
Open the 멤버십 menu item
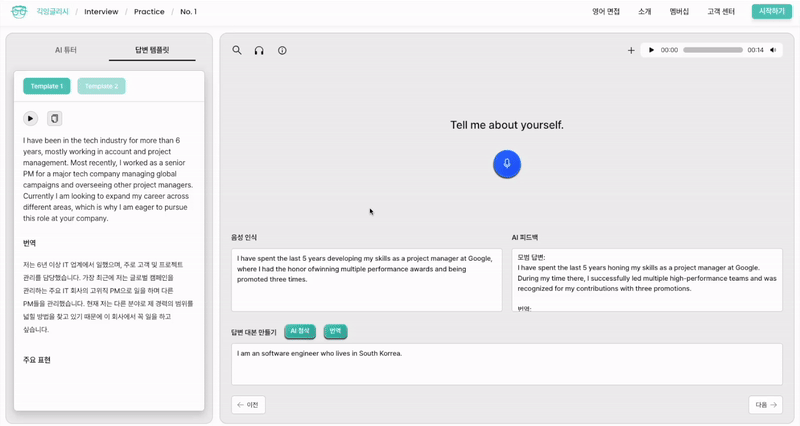679,12
